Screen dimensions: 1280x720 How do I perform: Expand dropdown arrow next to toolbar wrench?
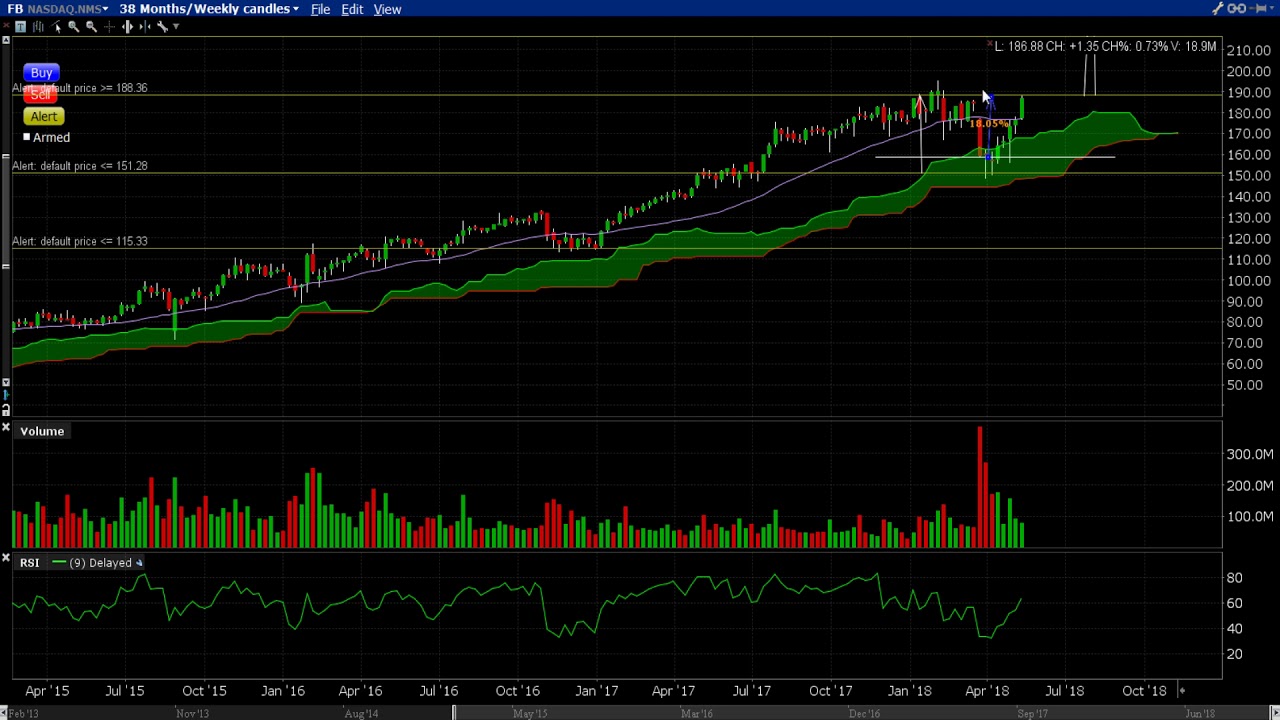[x=176, y=27]
